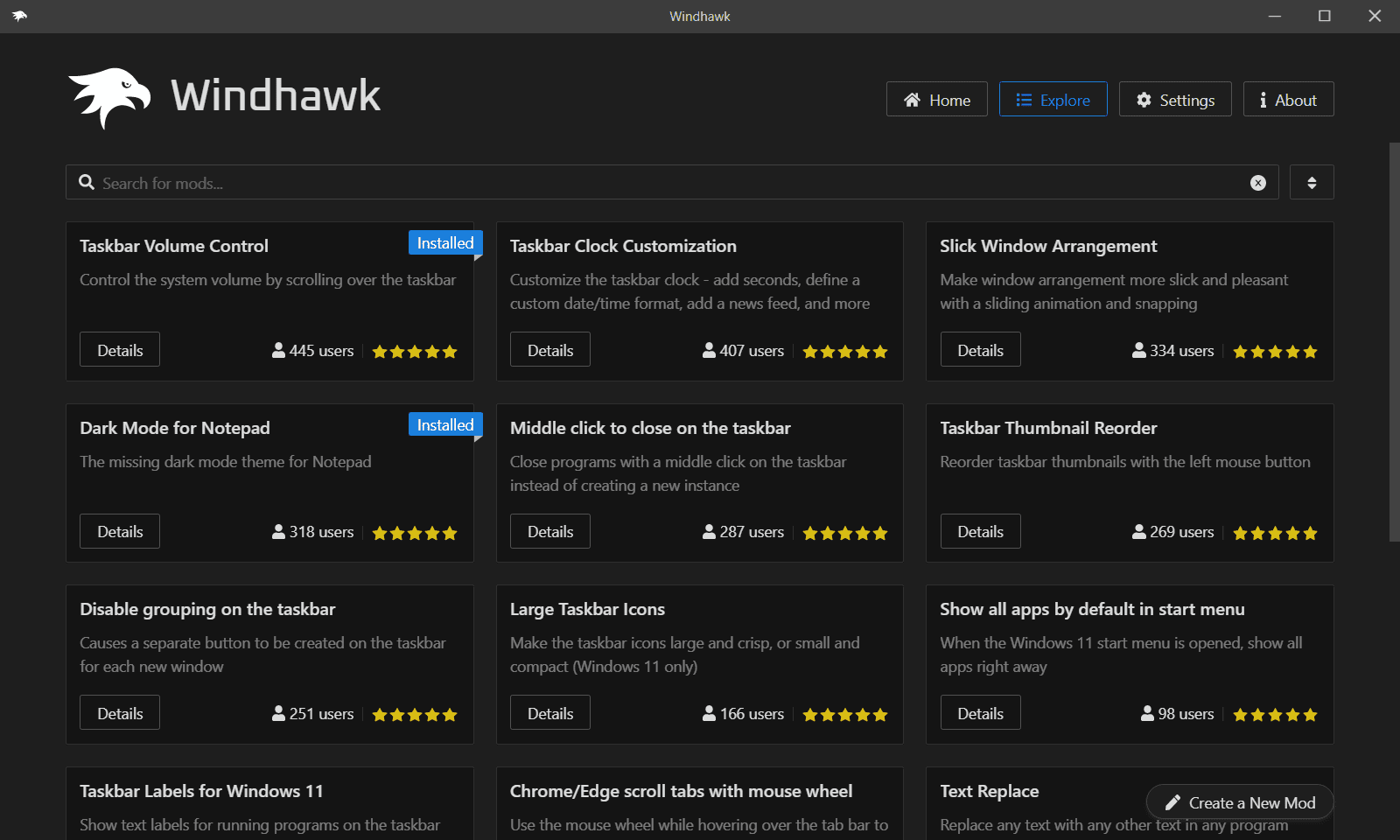Open Details for Taskbar Volume Control

pyautogui.click(x=120, y=350)
